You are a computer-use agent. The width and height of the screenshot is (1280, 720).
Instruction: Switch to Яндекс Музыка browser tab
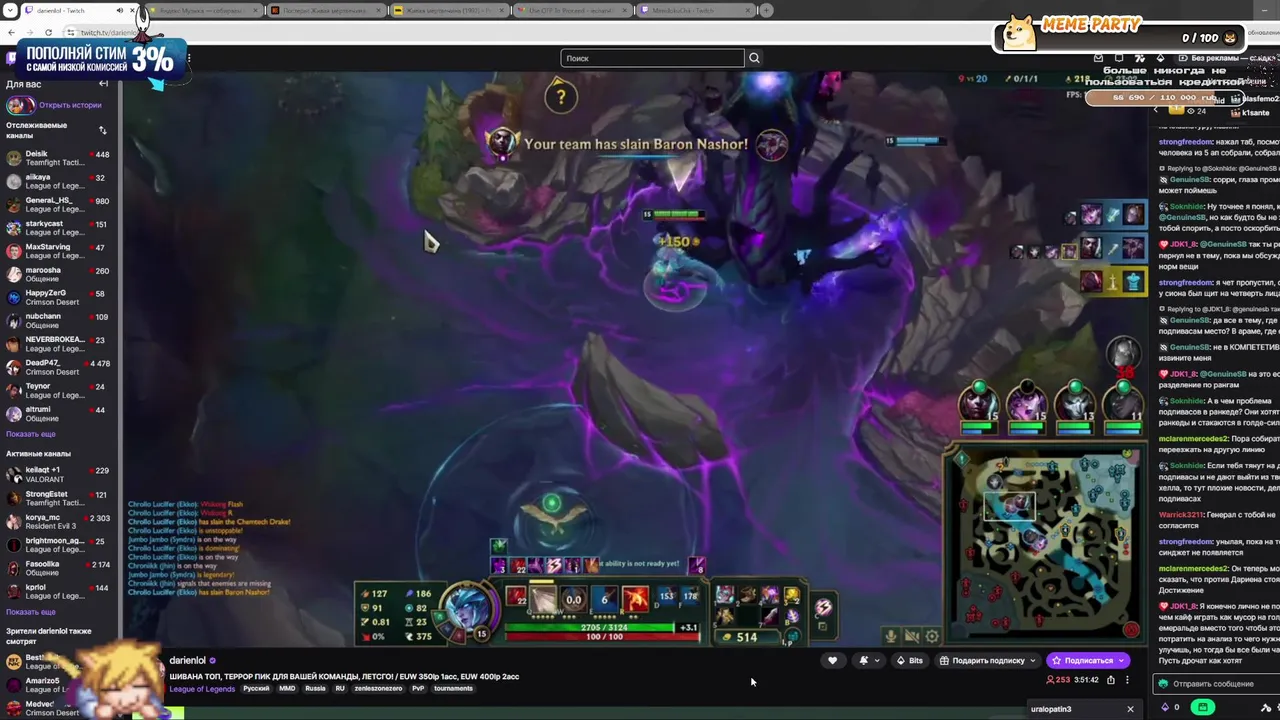pos(205,10)
